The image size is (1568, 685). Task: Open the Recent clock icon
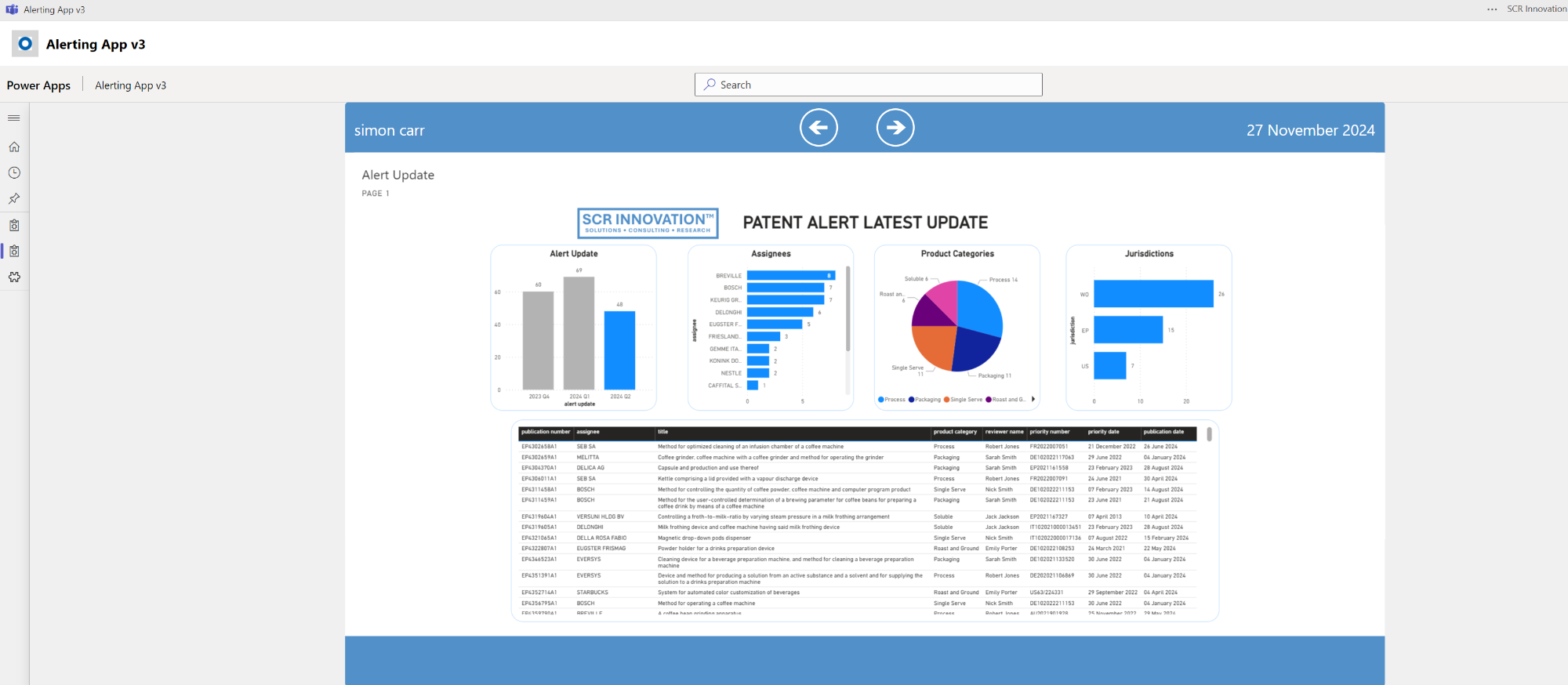[14, 172]
